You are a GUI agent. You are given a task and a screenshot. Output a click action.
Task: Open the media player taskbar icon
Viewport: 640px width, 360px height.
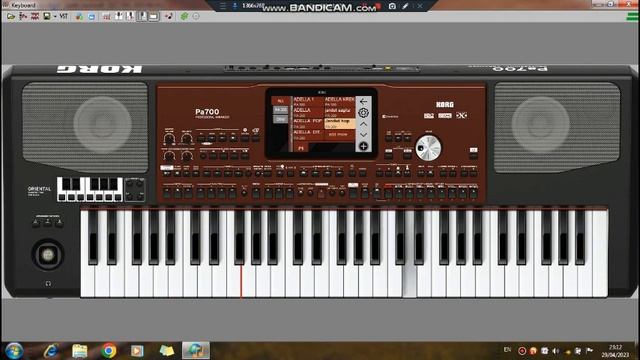tap(137, 351)
